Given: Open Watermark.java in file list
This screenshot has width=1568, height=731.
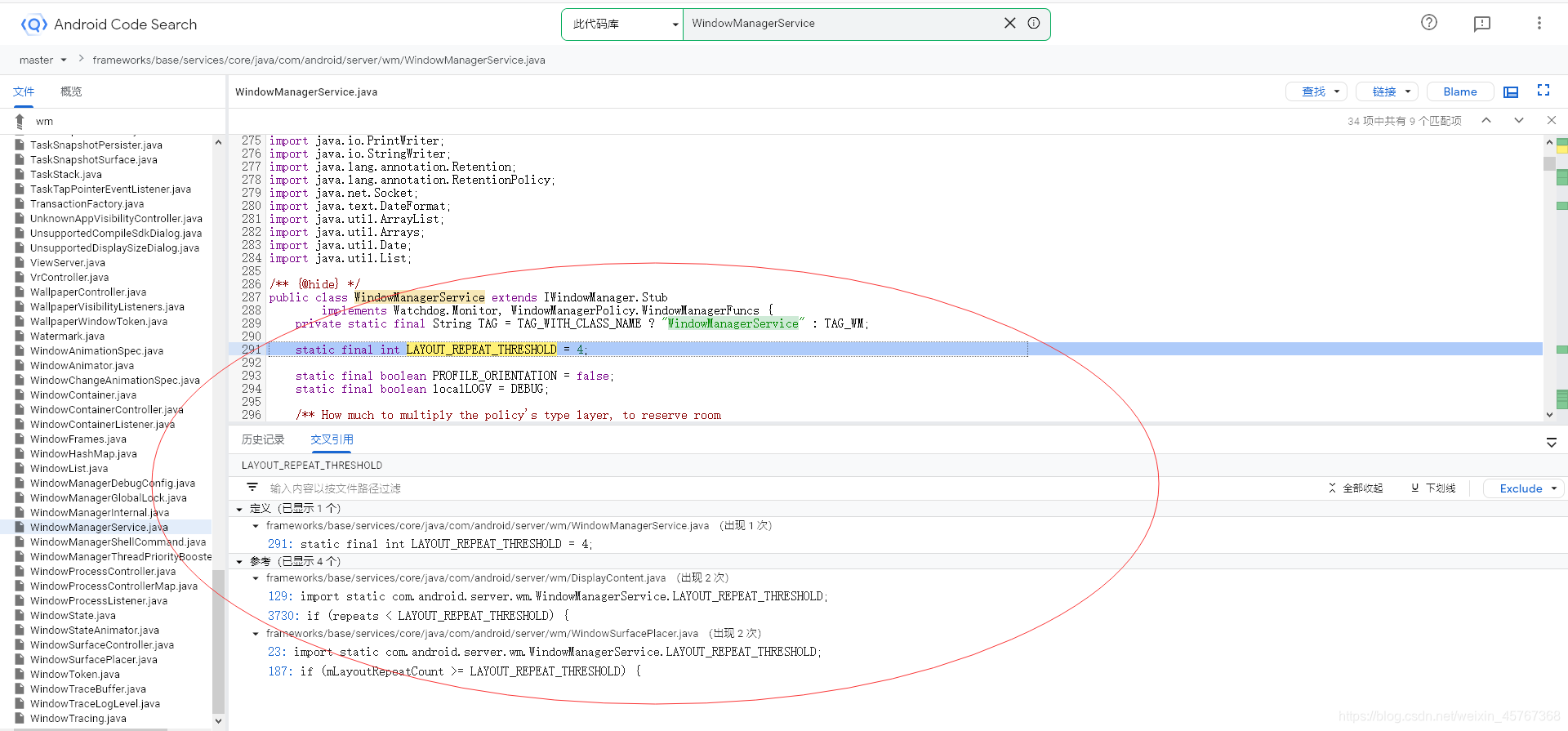Looking at the screenshot, I should 67,337.
